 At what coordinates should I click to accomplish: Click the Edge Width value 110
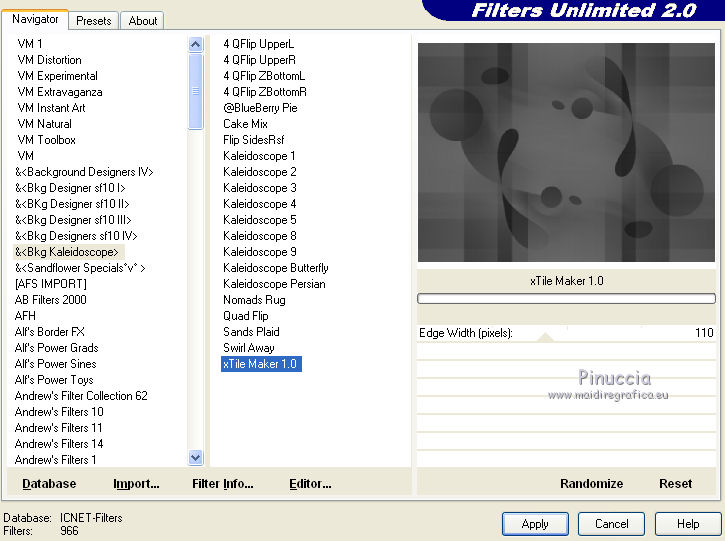(x=704, y=333)
